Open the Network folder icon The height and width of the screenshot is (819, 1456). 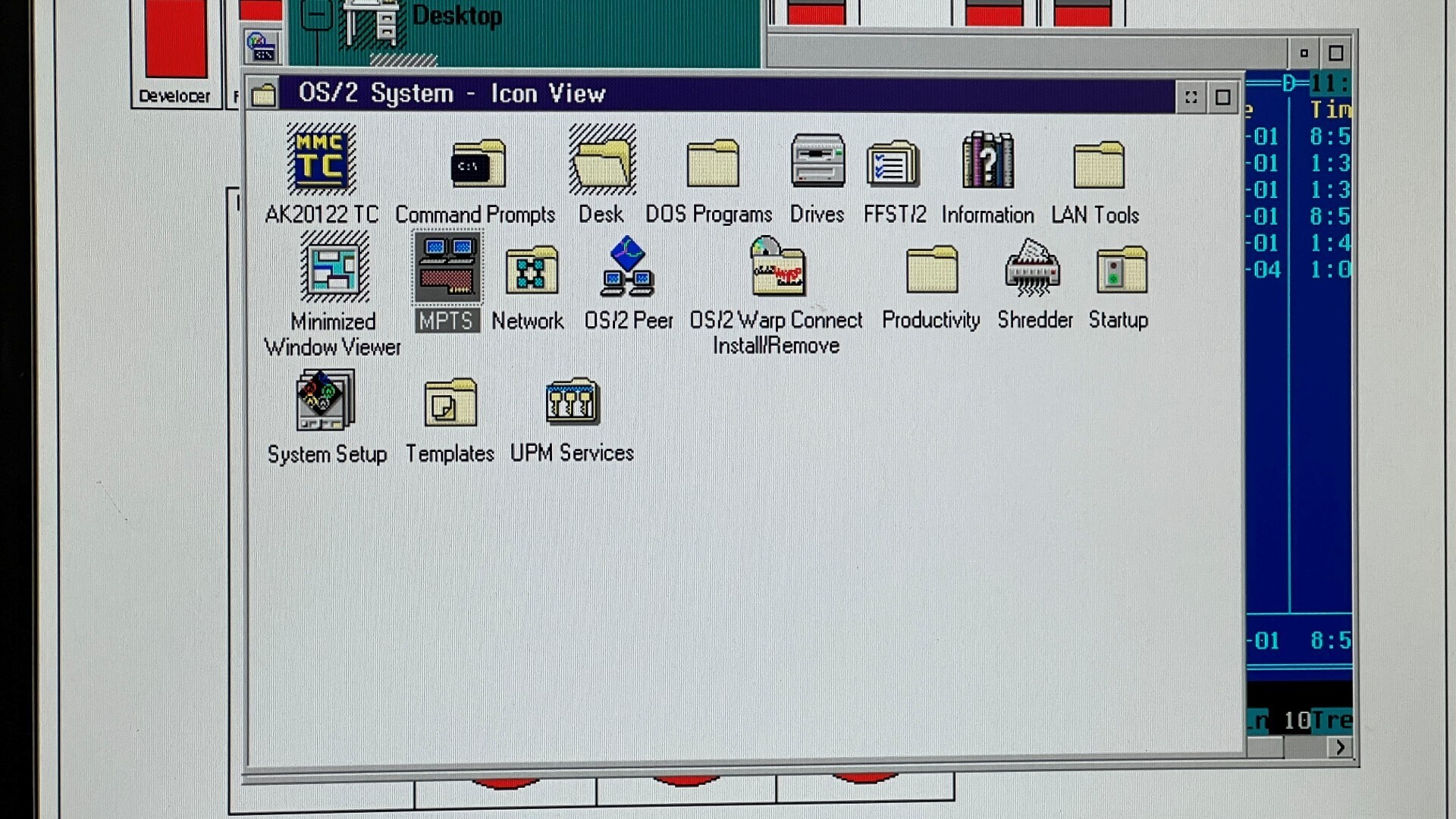coord(532,270)
